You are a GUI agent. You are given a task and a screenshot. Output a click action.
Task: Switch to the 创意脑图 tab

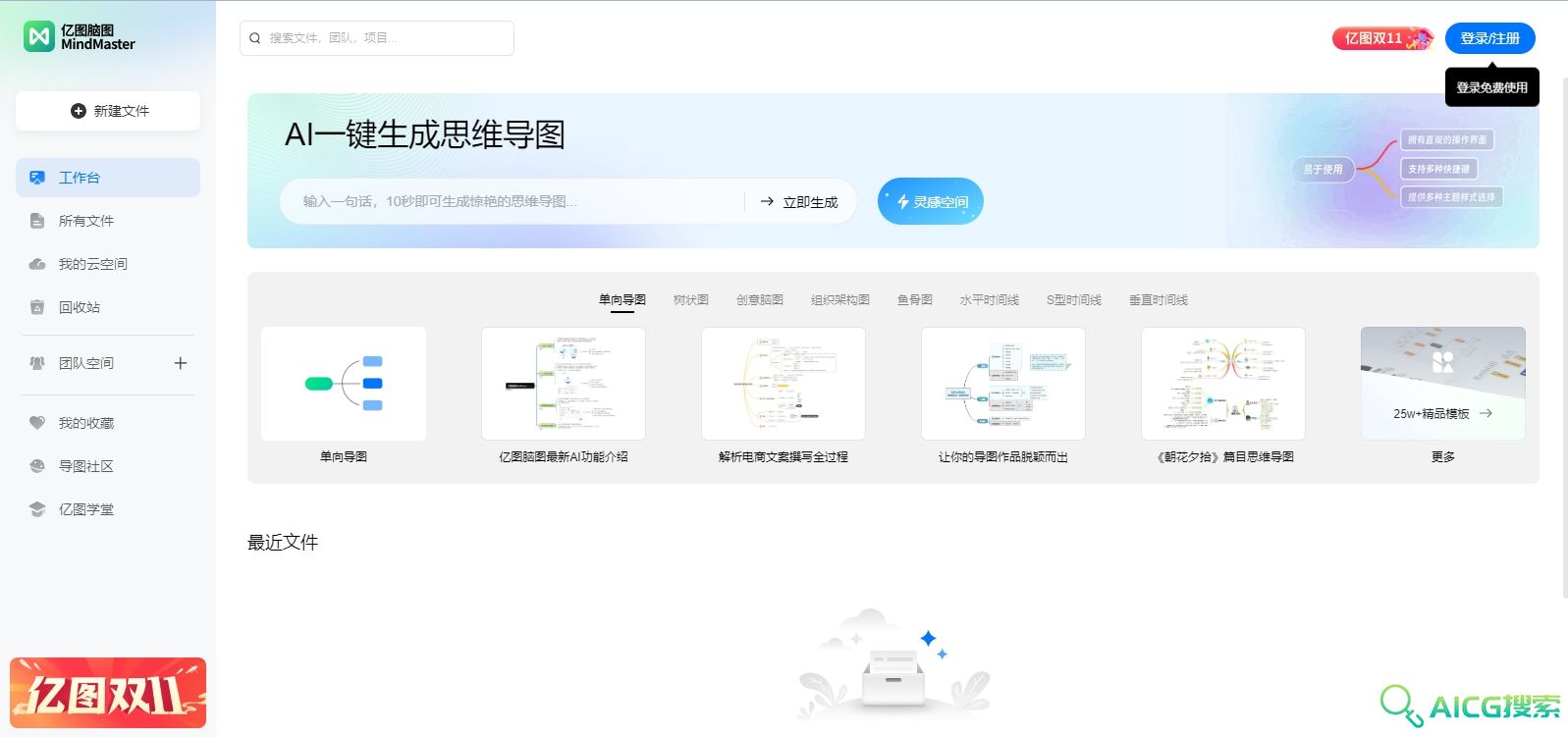click(x=760, y=300)
